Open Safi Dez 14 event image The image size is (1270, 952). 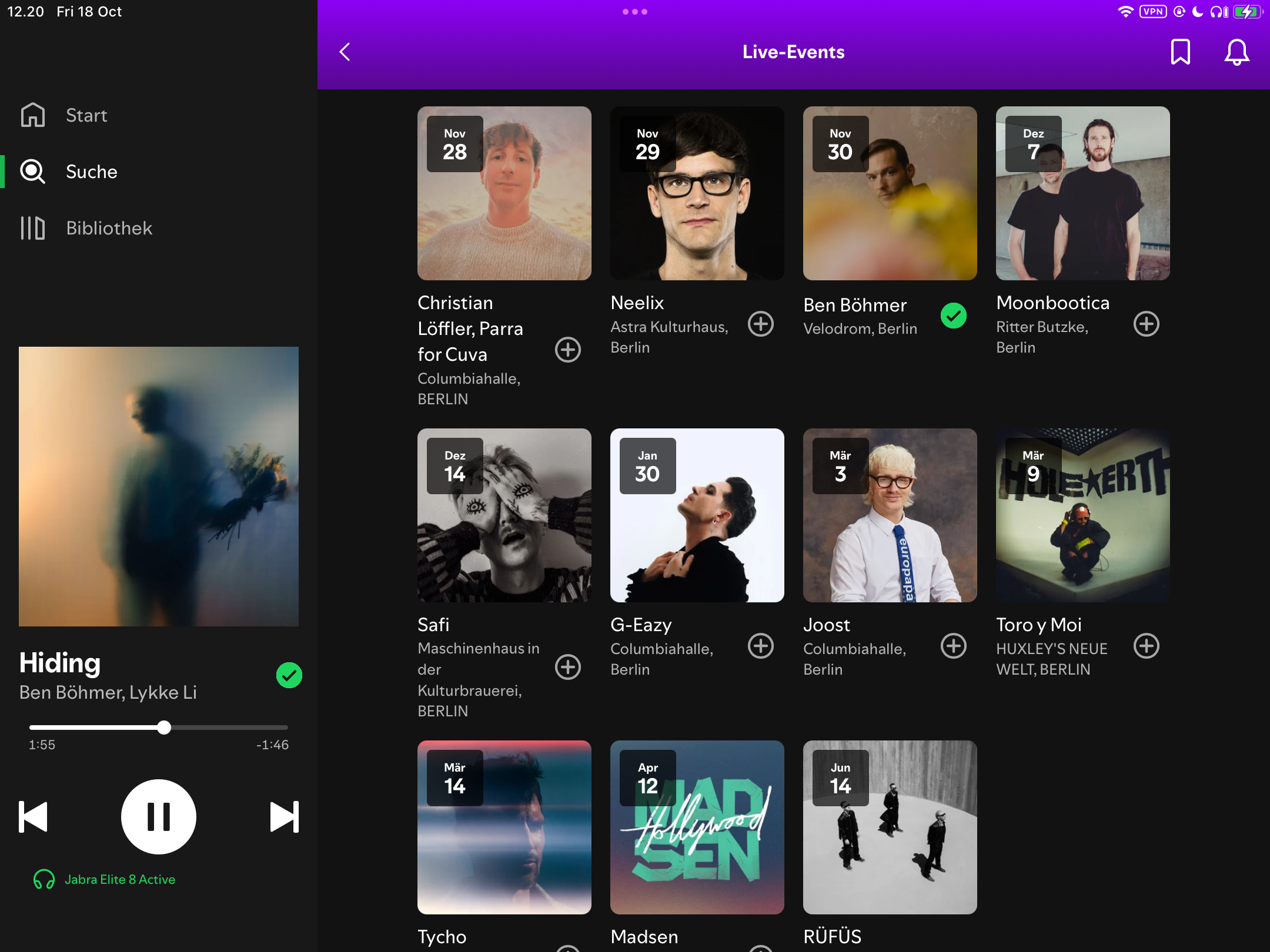pos(504,515)
